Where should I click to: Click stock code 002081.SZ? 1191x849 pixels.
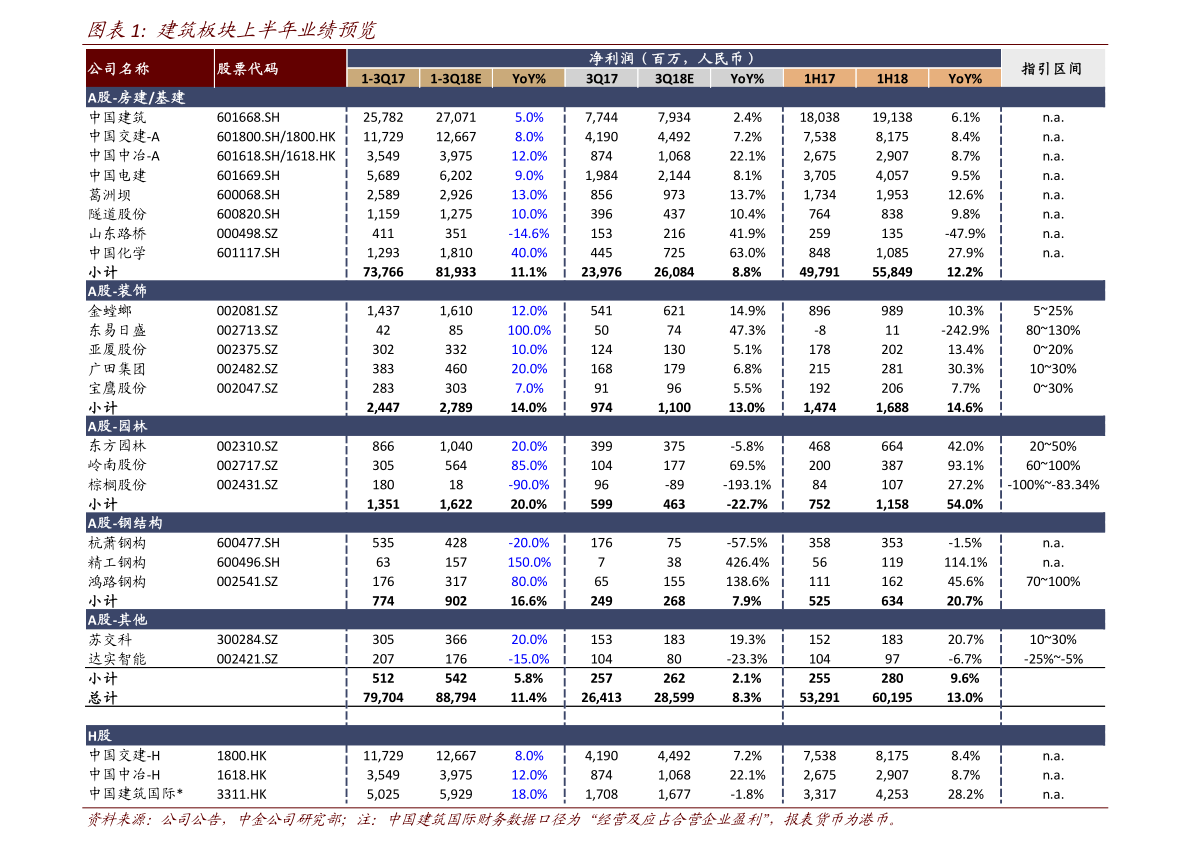[248, 311]
